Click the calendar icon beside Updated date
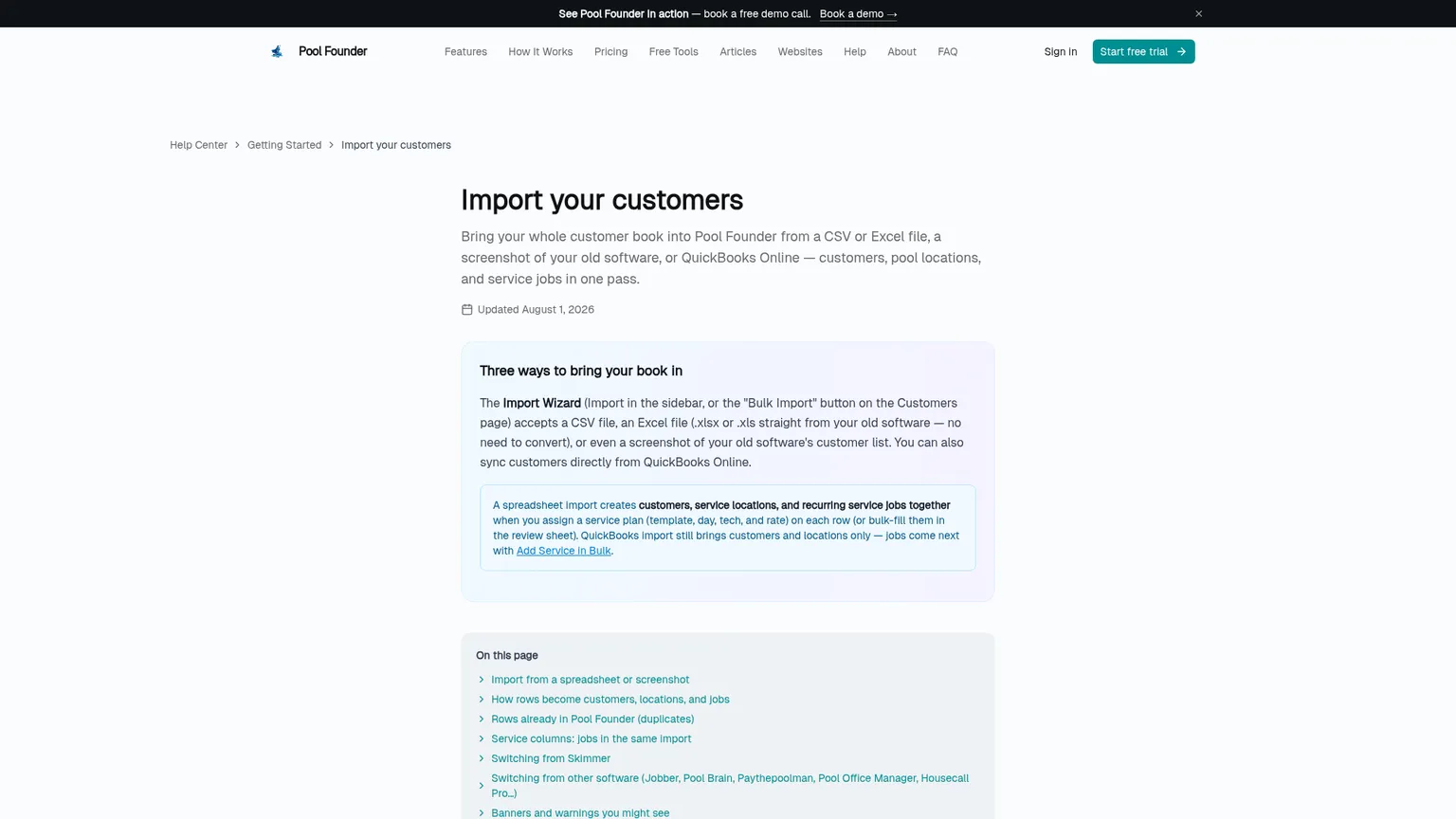1456x819 pixels. click(466, 309)
